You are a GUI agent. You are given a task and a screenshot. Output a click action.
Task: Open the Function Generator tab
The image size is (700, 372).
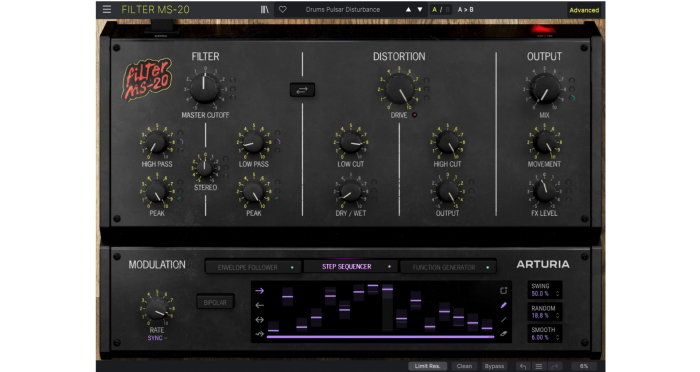(448, 268)
